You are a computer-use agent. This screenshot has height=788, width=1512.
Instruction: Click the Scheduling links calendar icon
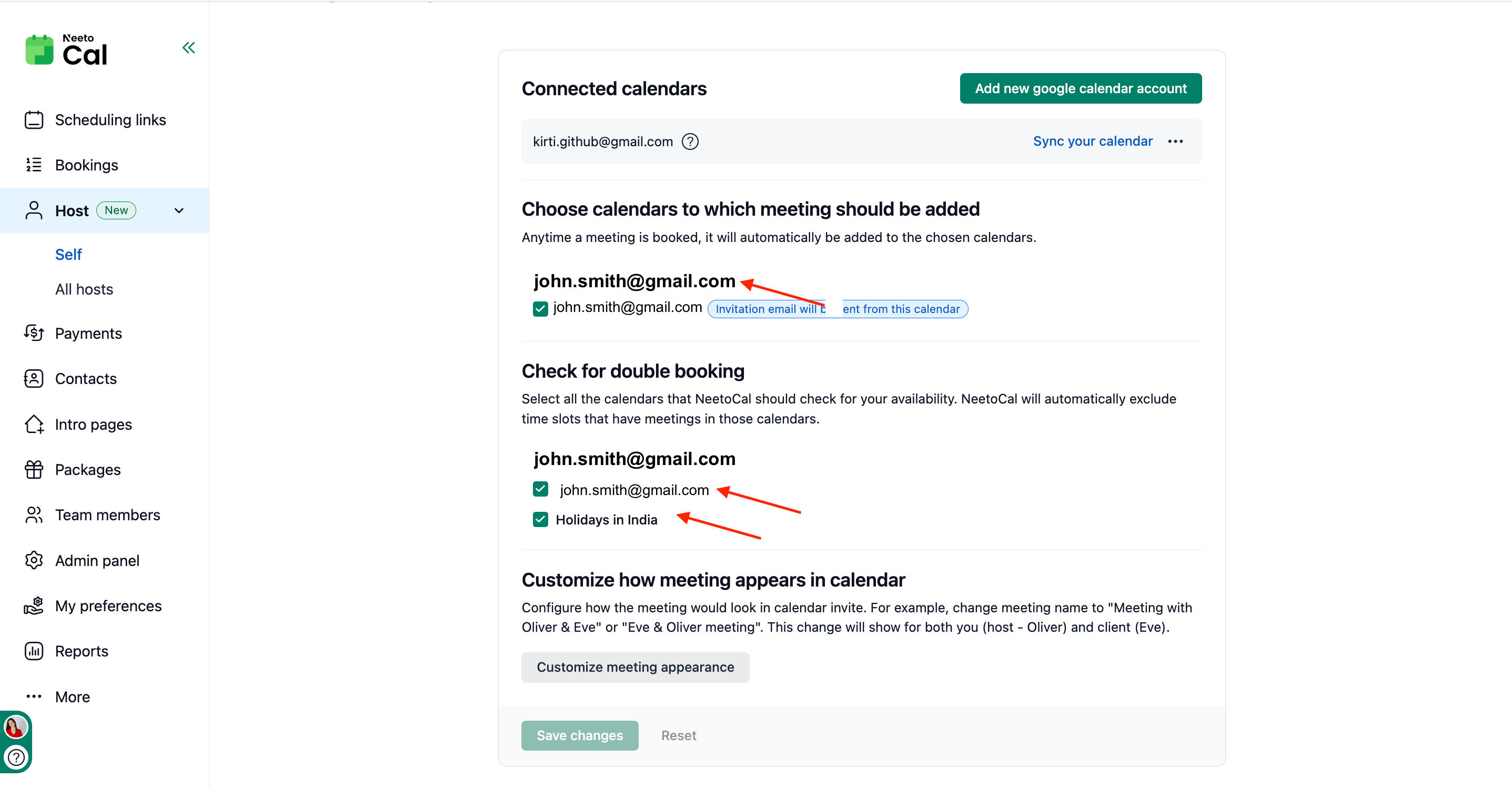coord(34,120)
